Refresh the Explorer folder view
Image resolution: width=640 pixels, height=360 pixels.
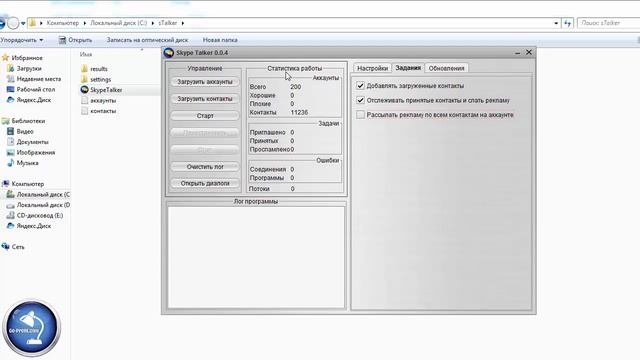(567, 23)
